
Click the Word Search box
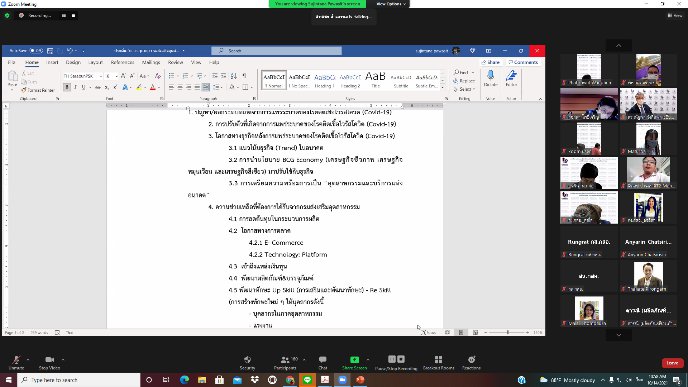click(x=276, y=51)
